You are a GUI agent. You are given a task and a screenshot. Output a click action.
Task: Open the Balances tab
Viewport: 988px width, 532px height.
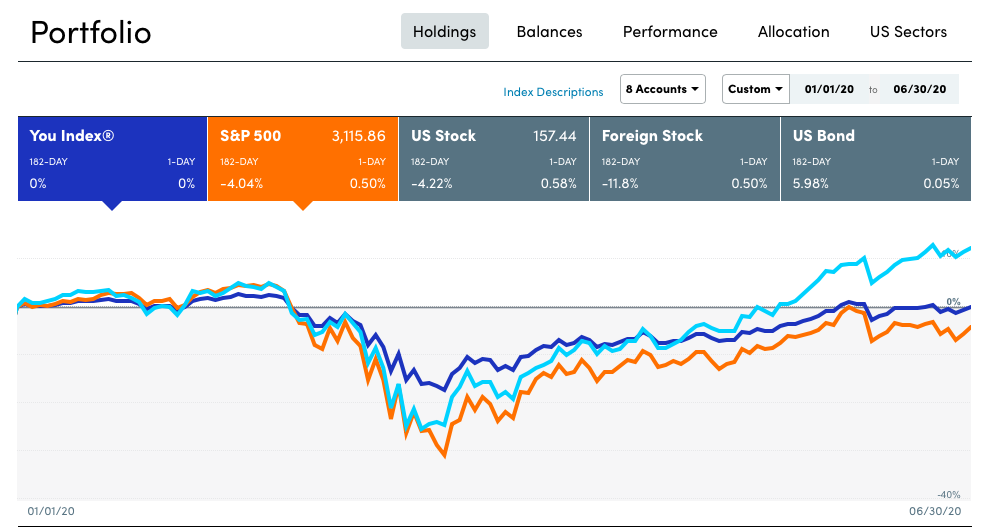tap(549, 31)
